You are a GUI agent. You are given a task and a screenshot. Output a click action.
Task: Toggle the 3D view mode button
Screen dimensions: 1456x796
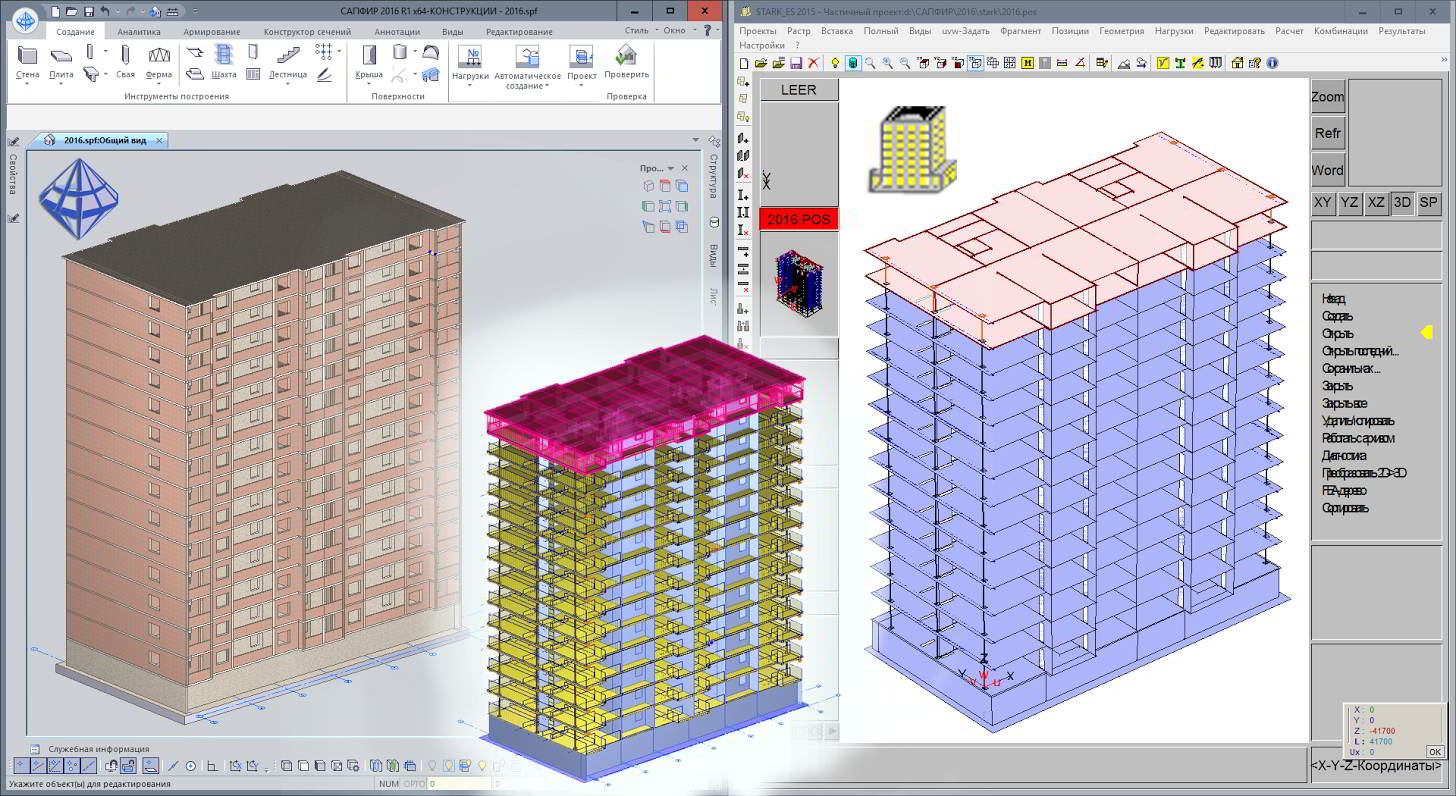[x=1402, y=203]
